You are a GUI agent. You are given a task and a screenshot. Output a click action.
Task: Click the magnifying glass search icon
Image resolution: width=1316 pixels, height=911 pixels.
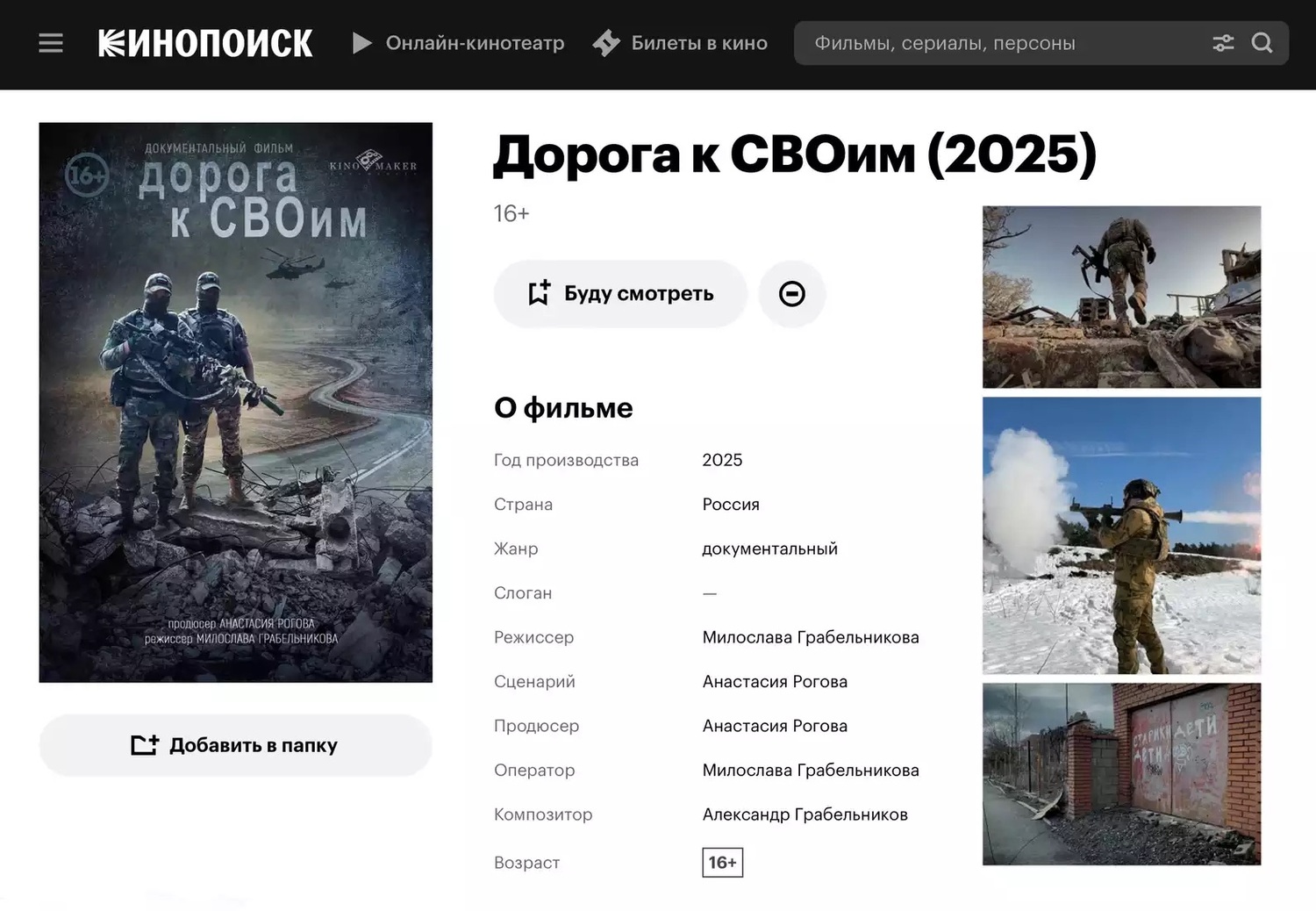click(1262, 43)
